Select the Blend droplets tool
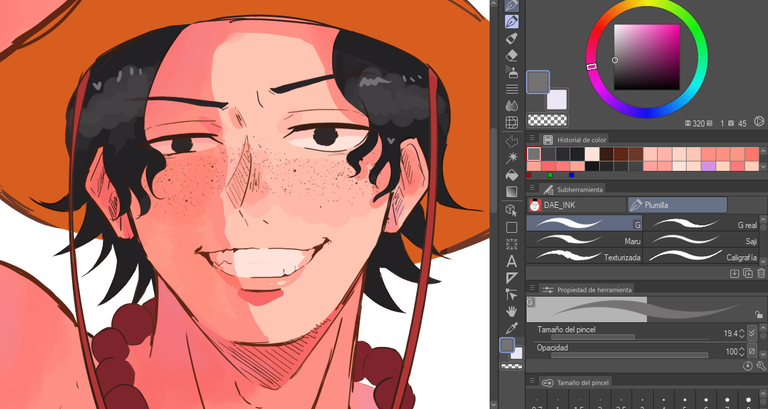The image size is (768, 409). click(x=512, y=106)
